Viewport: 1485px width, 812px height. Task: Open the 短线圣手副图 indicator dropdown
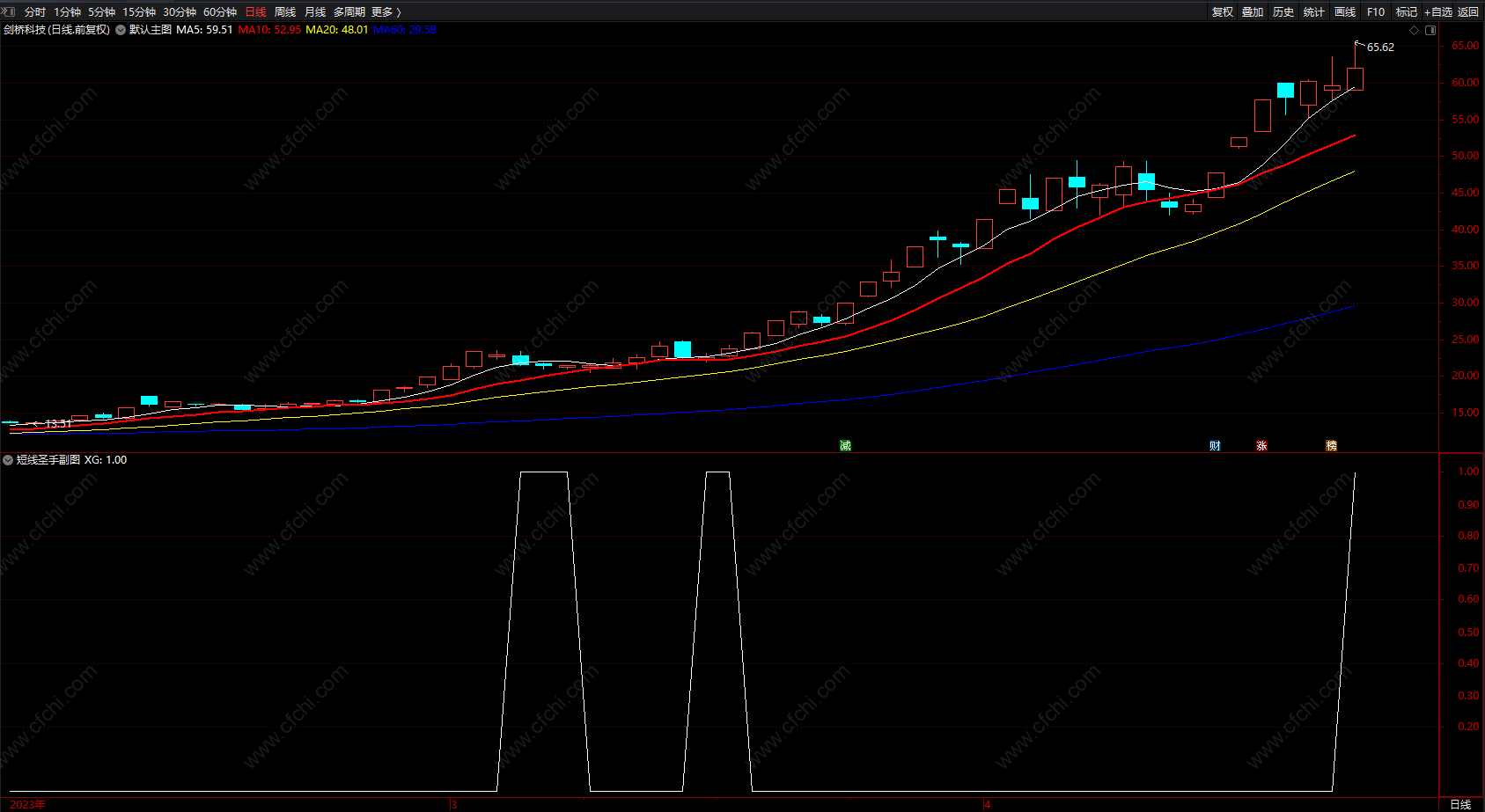click(8, 460)
